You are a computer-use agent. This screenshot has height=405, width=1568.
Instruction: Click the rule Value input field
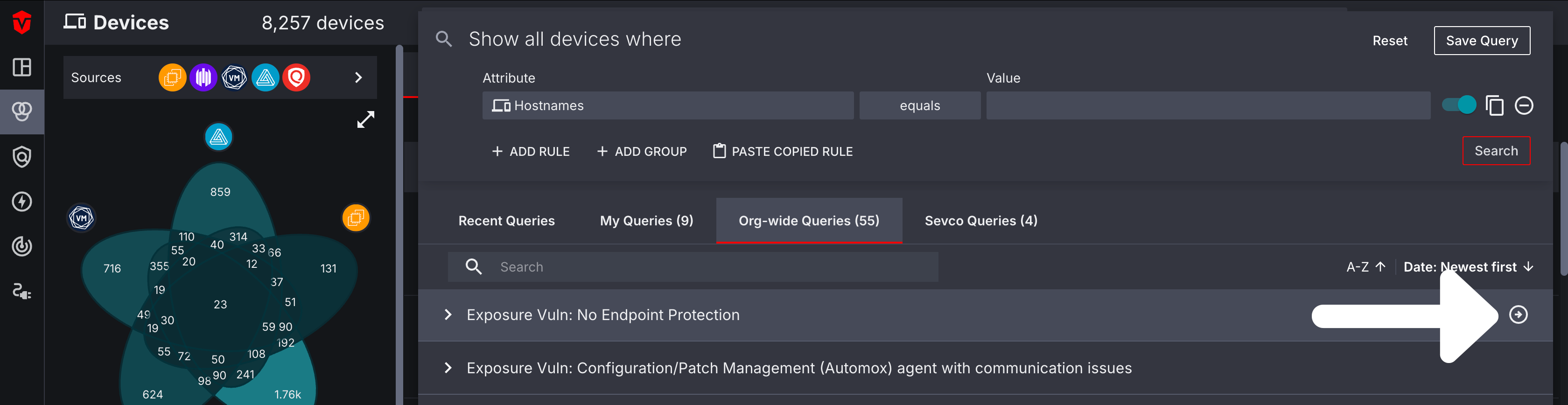1208,105
